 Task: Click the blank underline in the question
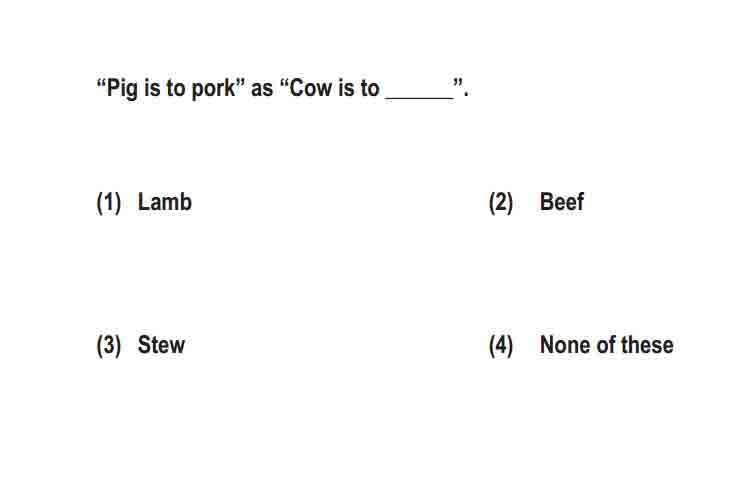point(419,98)
